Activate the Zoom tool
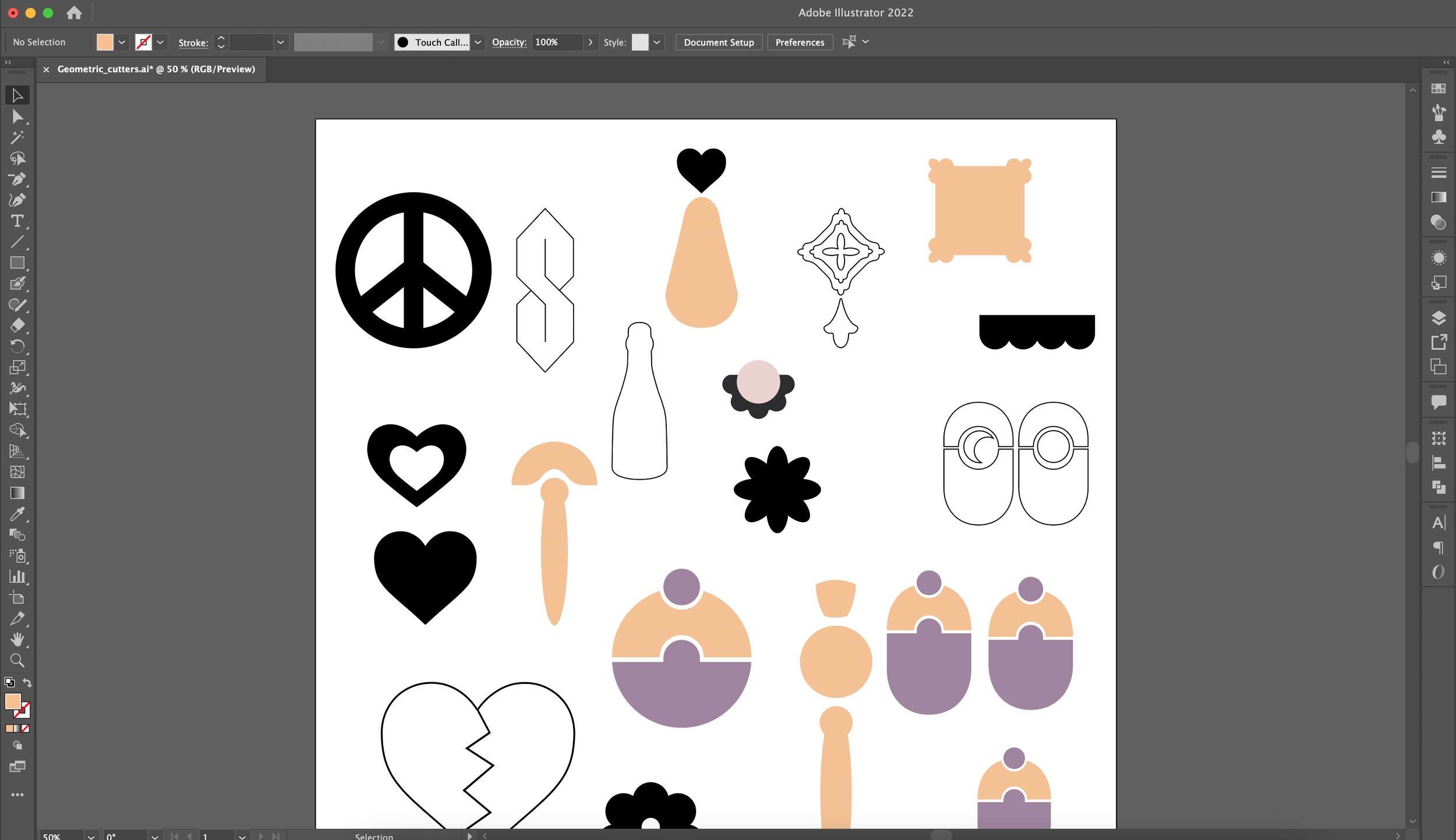1456x840 pixels. [x=17, y=661]
